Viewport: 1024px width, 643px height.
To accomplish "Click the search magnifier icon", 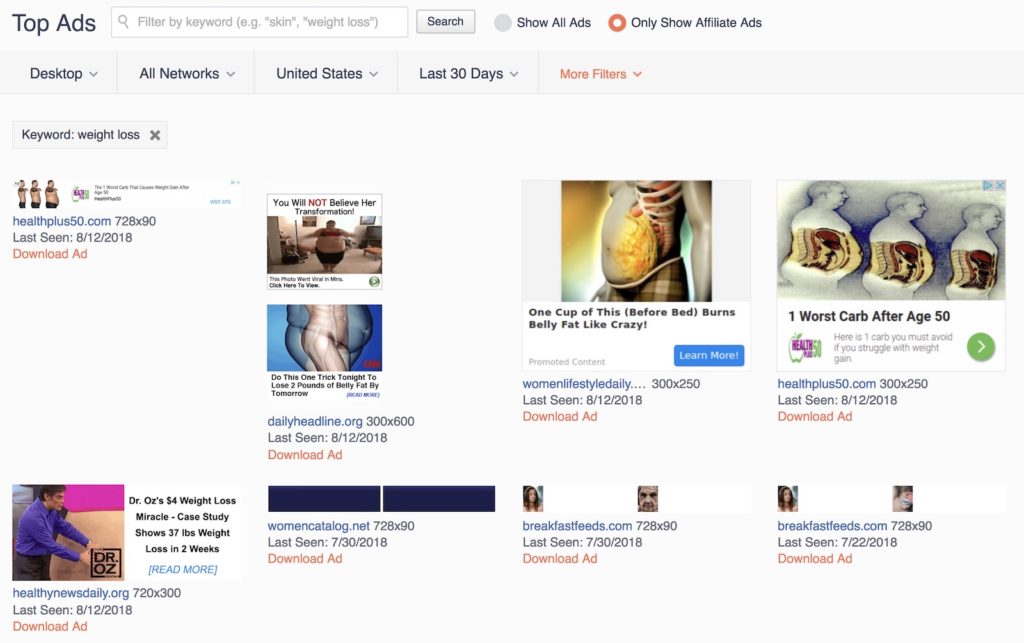I will tap(123, 22).
